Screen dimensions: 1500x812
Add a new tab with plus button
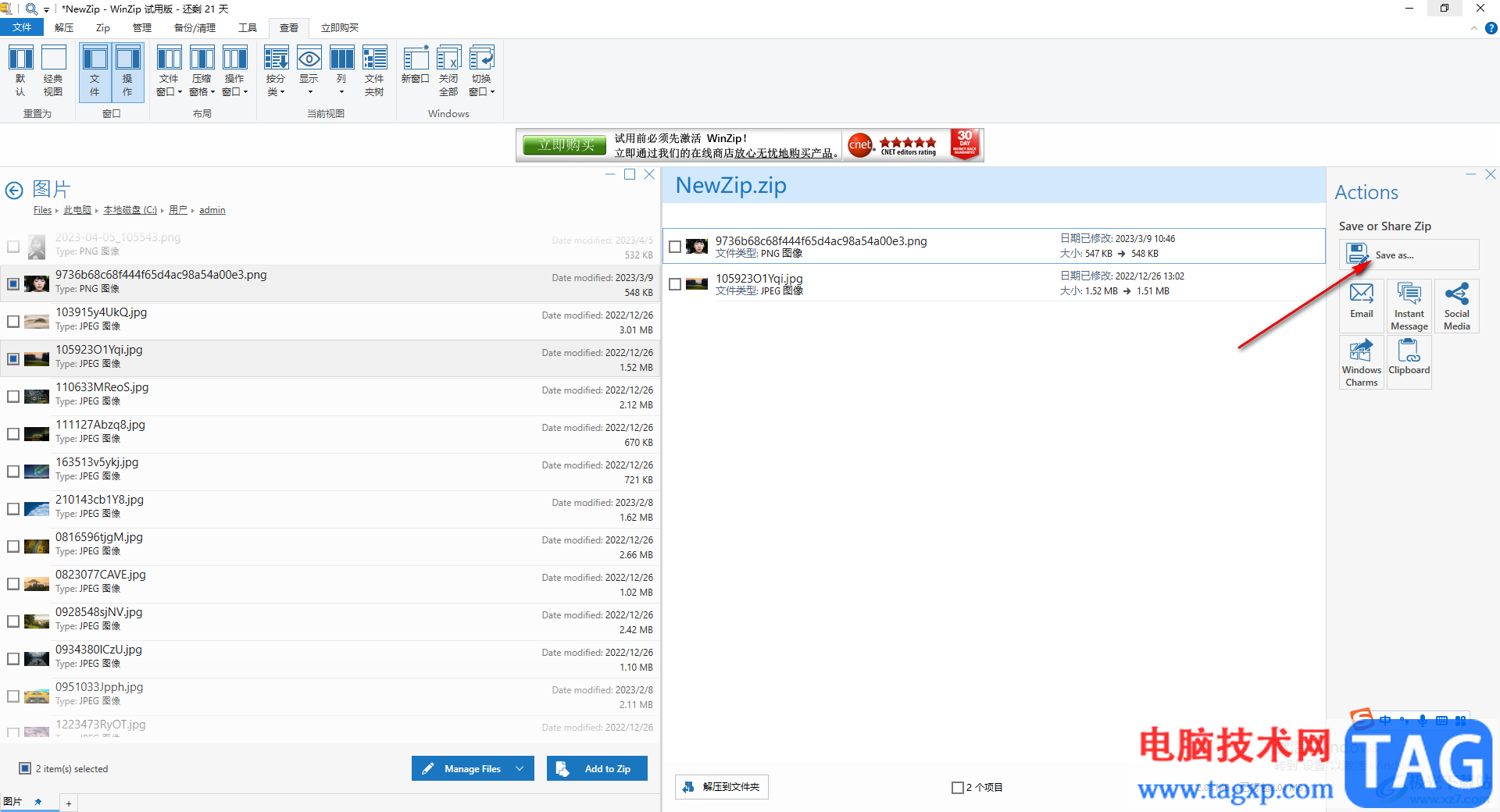click(69, 803)
